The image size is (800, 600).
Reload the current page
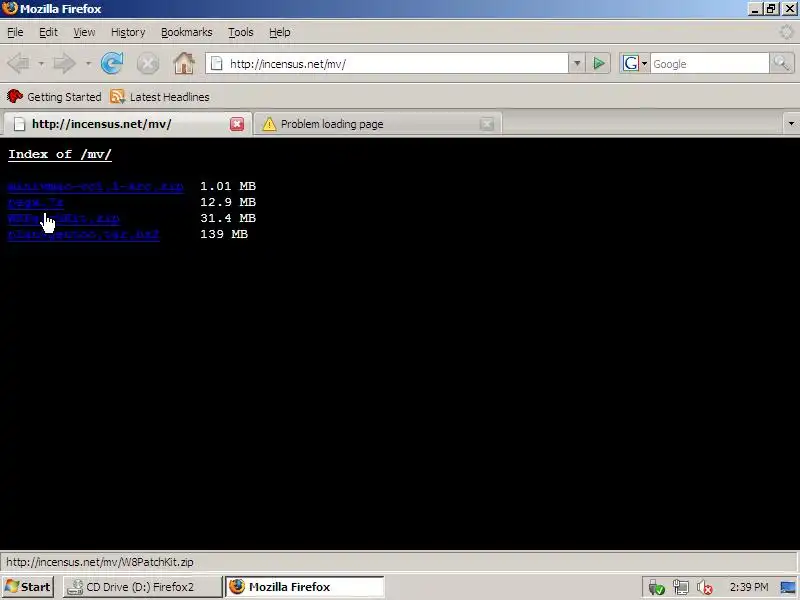click(x=112, y=64)
